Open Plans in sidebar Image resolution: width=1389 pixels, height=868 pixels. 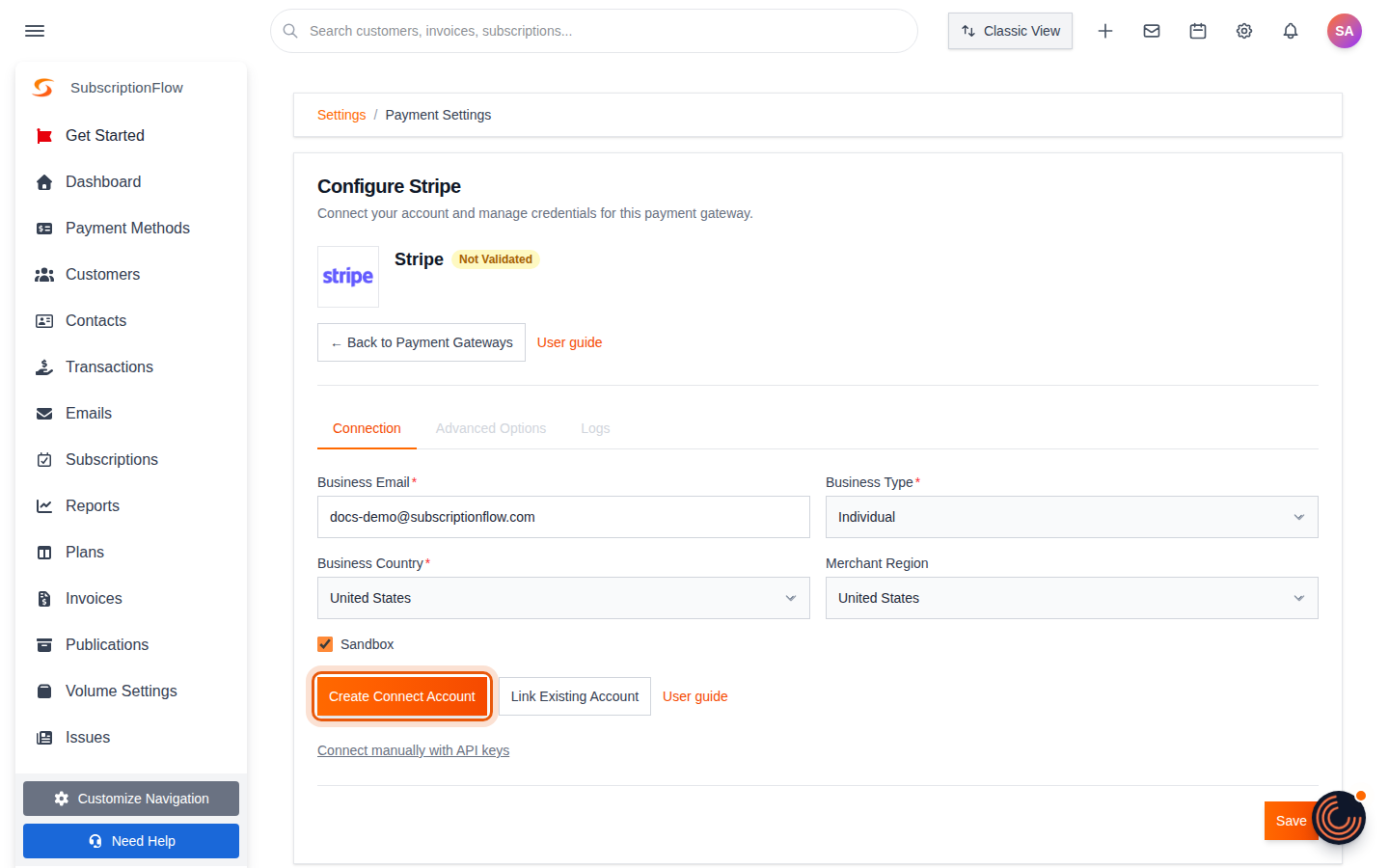pos(85,553)
